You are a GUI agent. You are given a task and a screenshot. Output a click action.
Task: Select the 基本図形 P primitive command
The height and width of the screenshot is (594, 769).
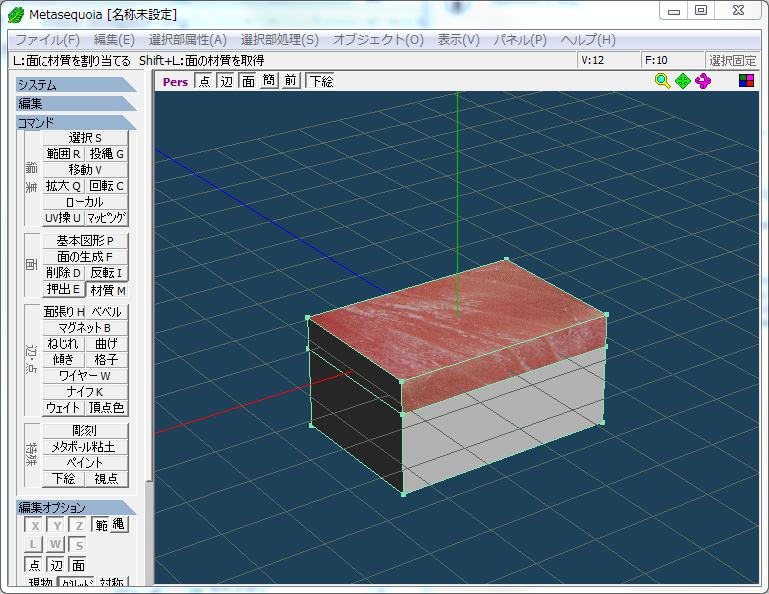(x=85, y=241)
